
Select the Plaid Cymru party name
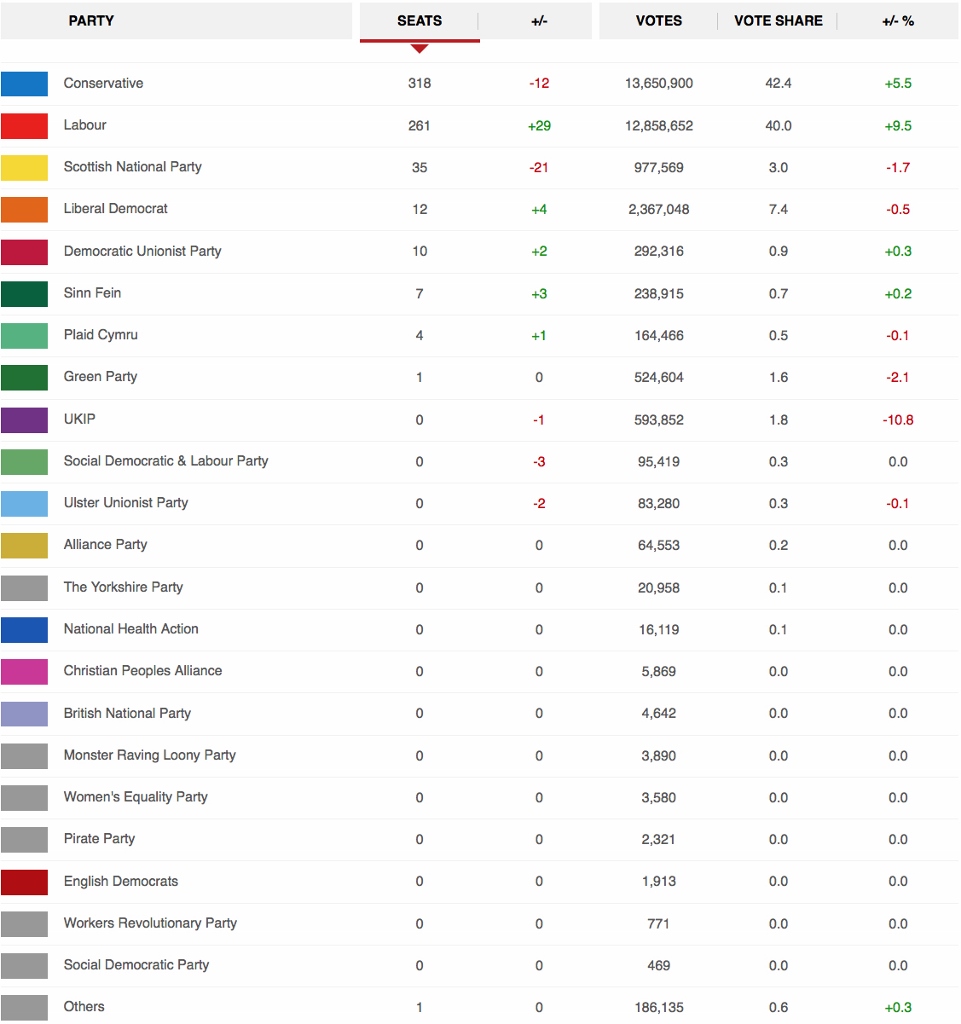(x=101, y=334)
